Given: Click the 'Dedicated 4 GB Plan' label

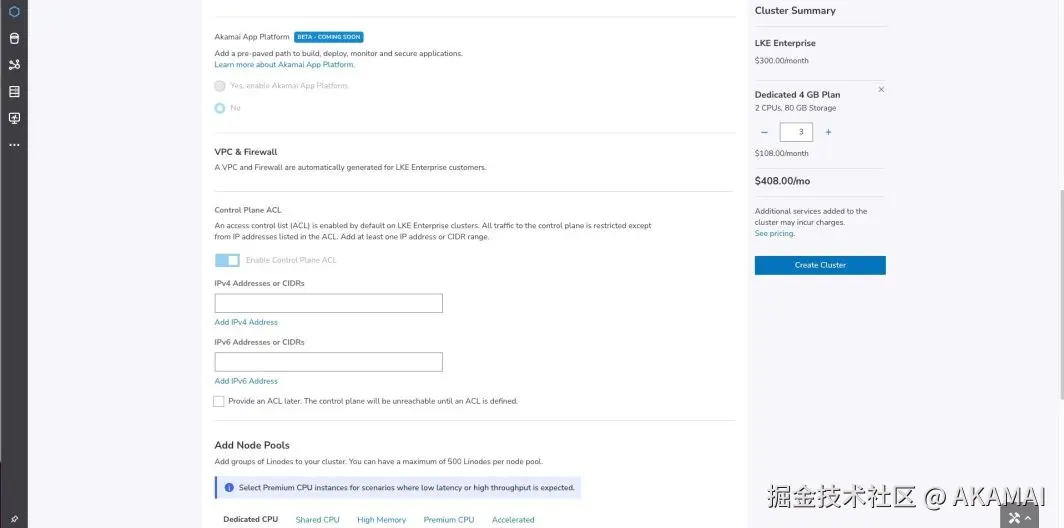Looking at the screenshot, I should (797, 95).
